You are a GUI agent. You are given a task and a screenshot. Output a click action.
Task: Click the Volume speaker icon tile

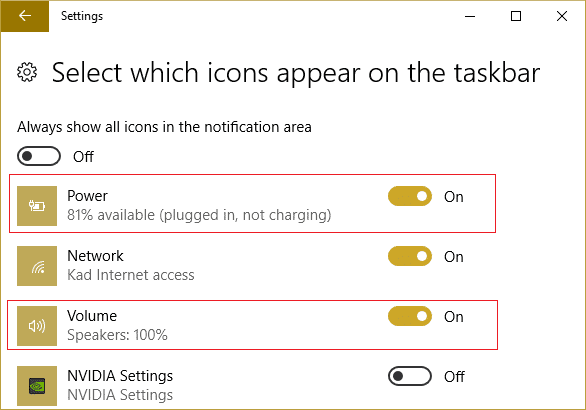pos(37,326)
